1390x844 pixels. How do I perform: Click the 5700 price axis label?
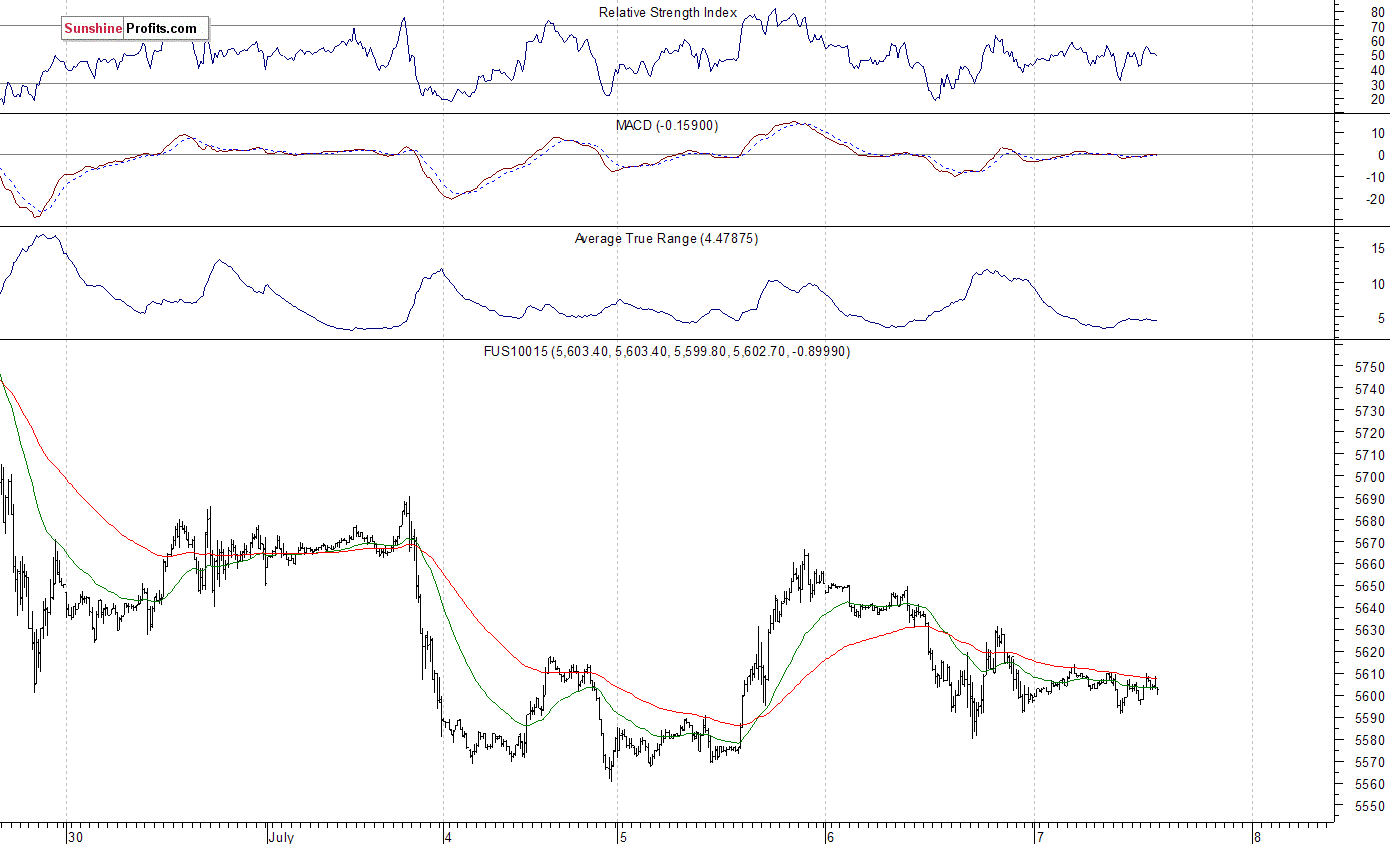point(1369,477)
